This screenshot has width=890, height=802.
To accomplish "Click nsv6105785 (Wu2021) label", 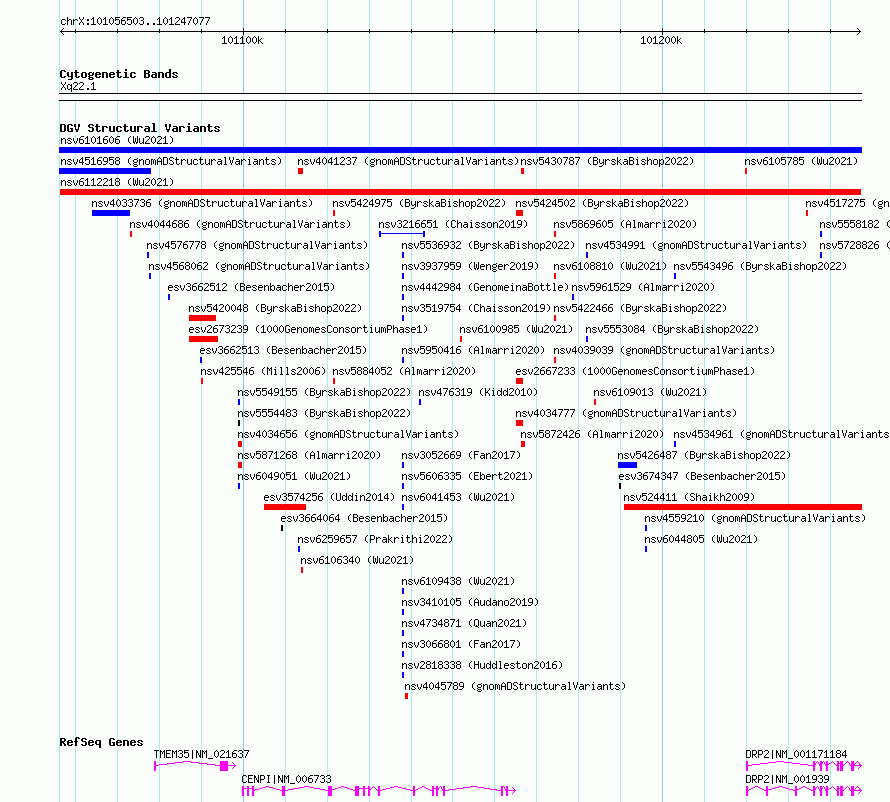I will [801, 161].
